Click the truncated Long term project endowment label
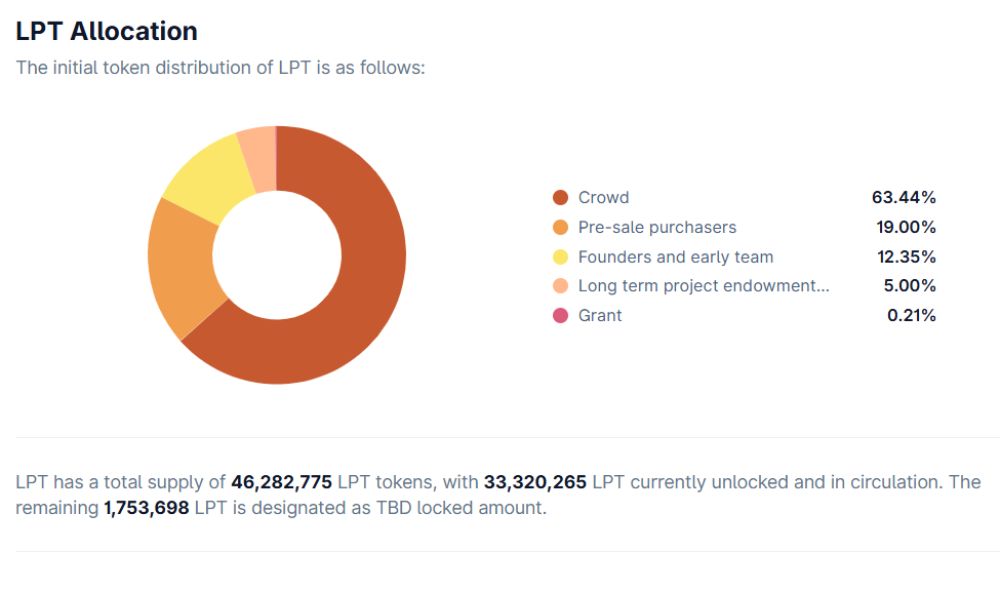The image size is (1000, 600). pyautogui.click(x=703, y=286)
